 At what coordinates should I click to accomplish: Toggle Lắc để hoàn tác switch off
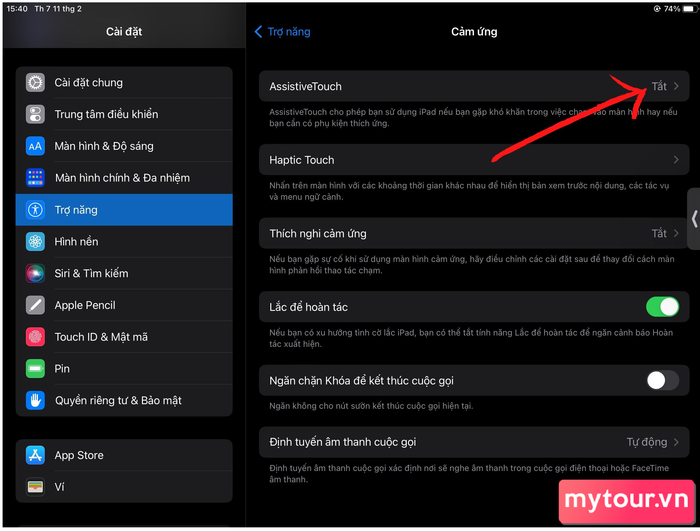662,307
